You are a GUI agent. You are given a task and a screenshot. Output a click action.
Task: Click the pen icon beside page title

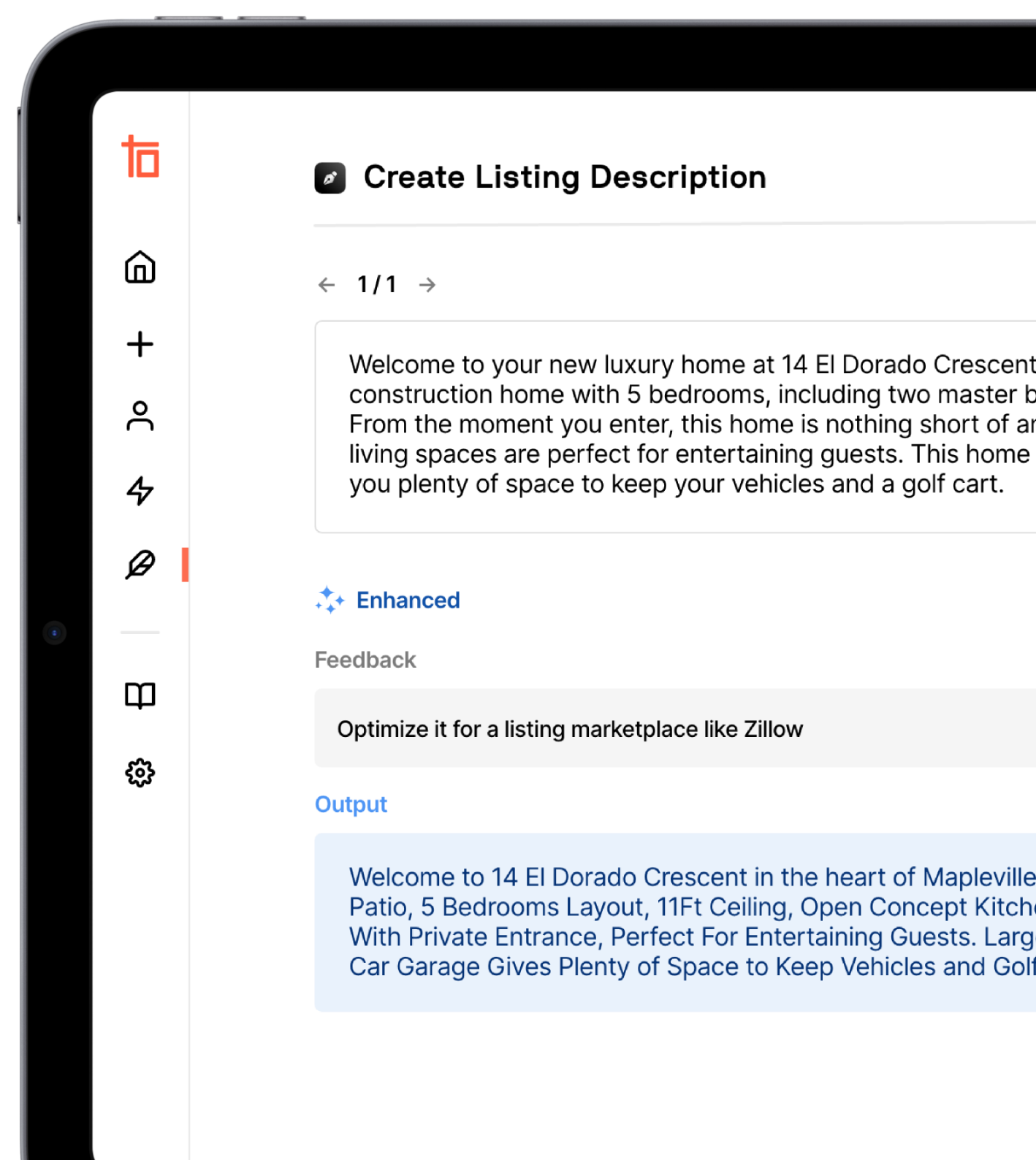330,178
